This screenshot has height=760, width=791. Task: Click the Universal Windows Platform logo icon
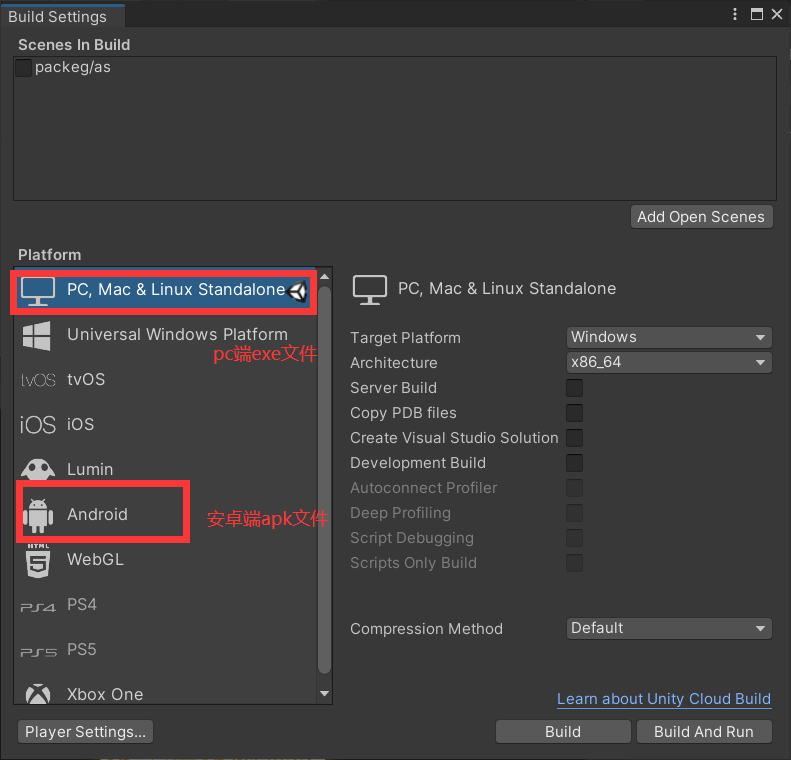tap(36, 335)
